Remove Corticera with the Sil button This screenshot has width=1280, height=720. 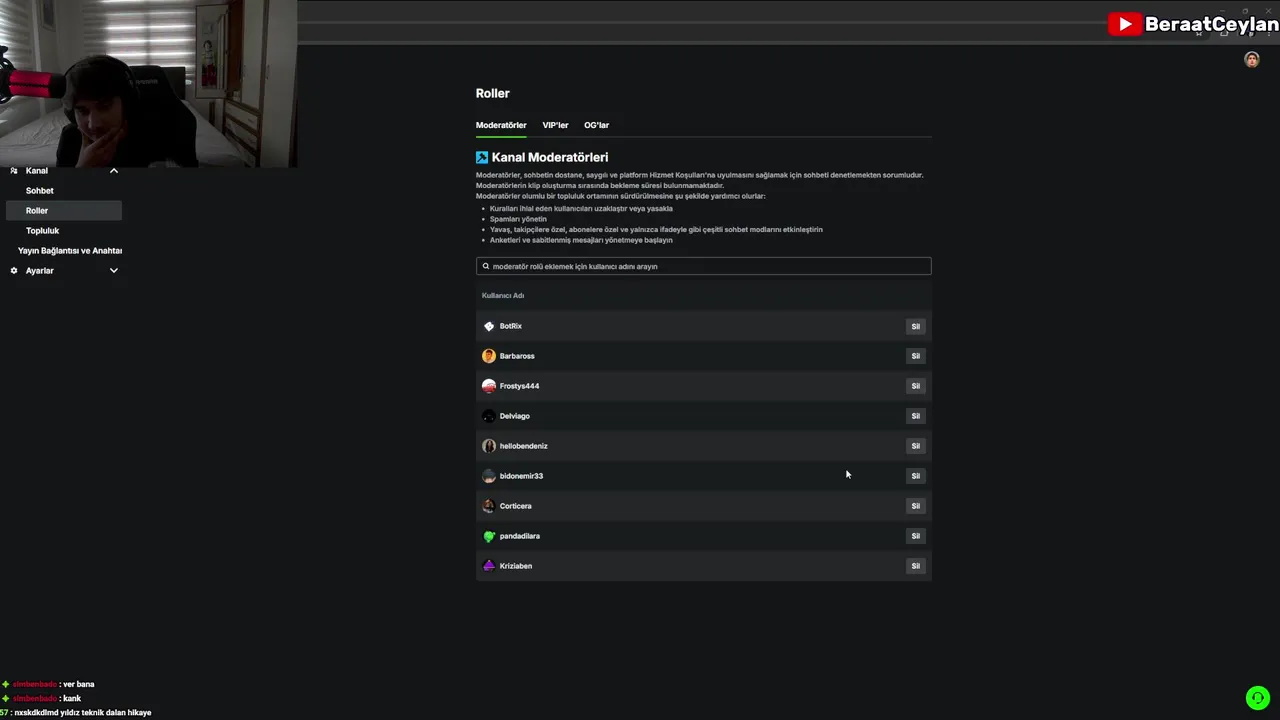click(x=915, y=506)
